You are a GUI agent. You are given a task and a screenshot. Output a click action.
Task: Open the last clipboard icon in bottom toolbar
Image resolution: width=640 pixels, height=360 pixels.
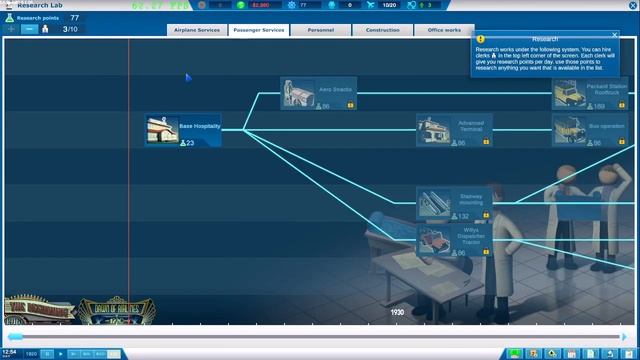(629, 353)
